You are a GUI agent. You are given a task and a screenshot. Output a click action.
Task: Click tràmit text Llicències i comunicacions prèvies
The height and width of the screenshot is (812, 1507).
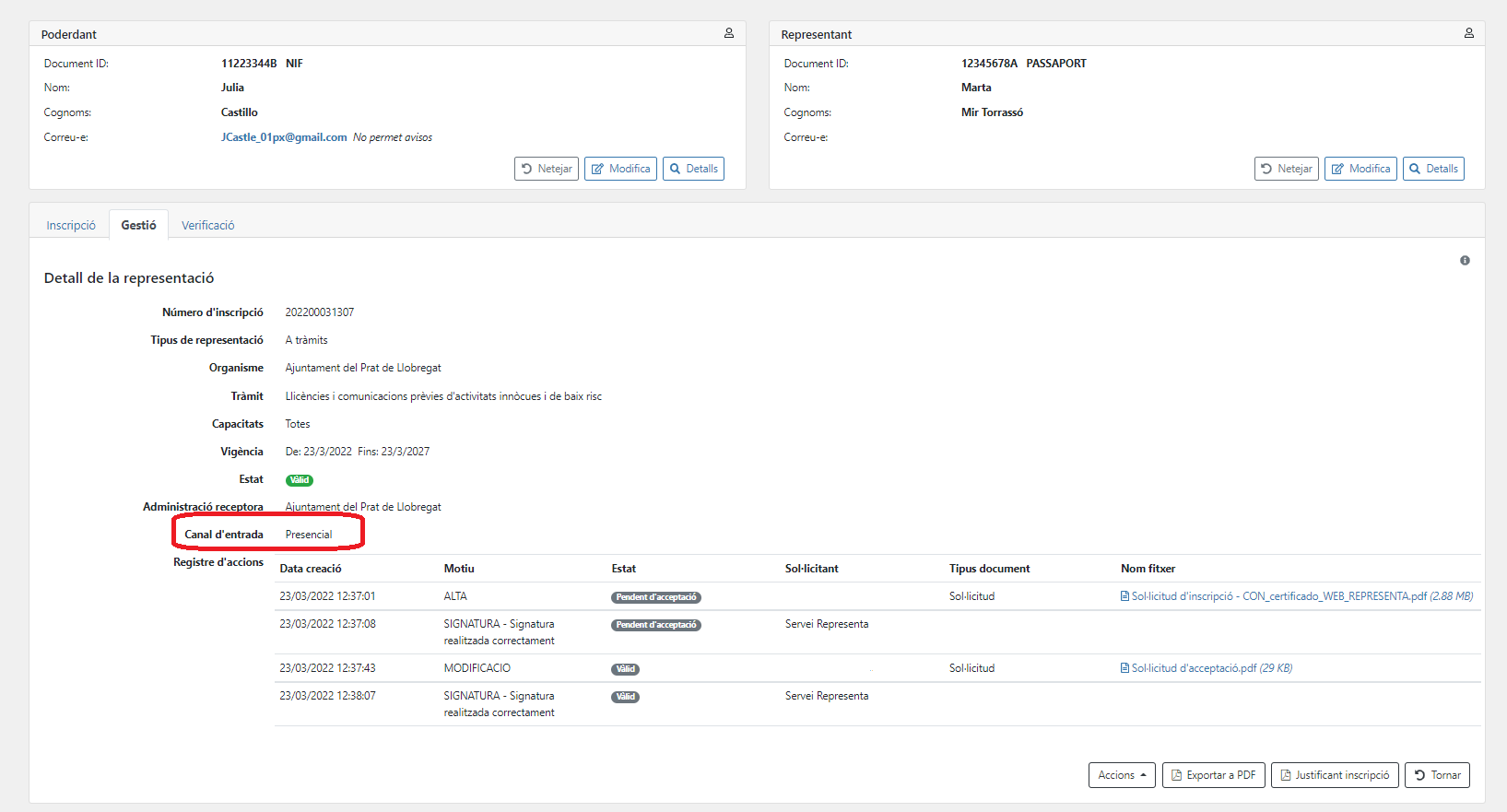443,396
